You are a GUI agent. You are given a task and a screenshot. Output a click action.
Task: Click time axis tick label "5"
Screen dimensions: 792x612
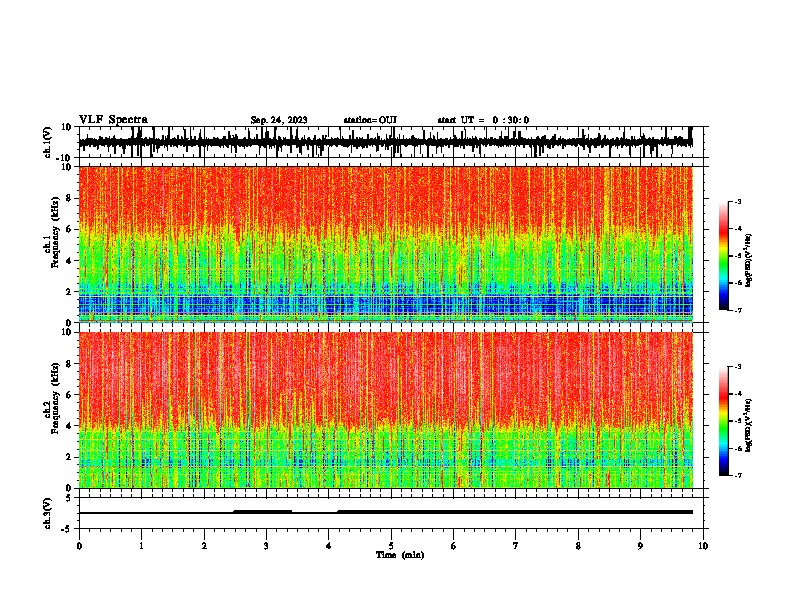(391, 546)
